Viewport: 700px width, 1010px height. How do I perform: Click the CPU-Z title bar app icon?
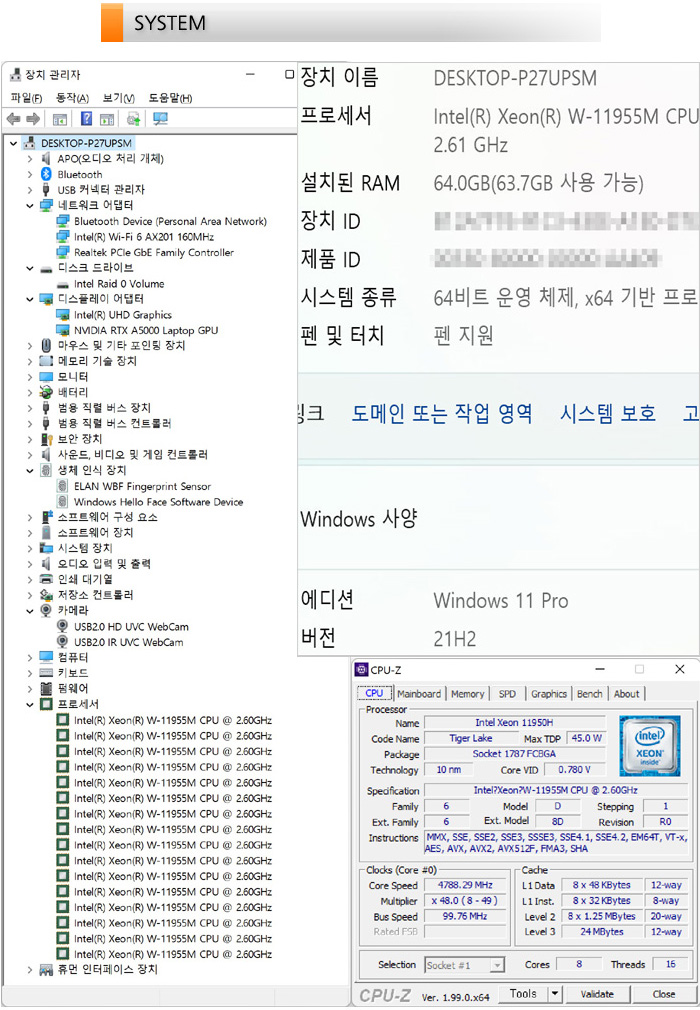361,669
